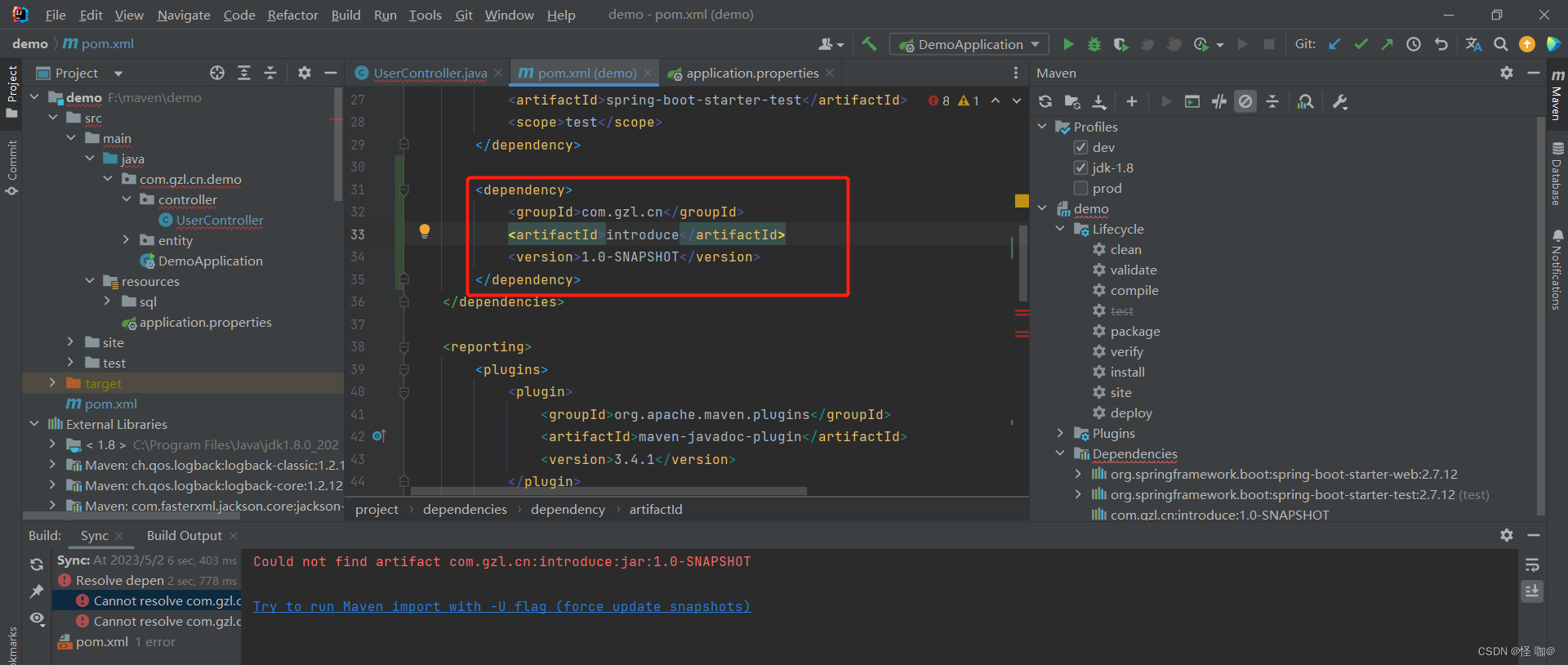Viewport: 1568px width, 665px height.
Task: Click the intention lightbulb on line 33
Action: point(425,231)
